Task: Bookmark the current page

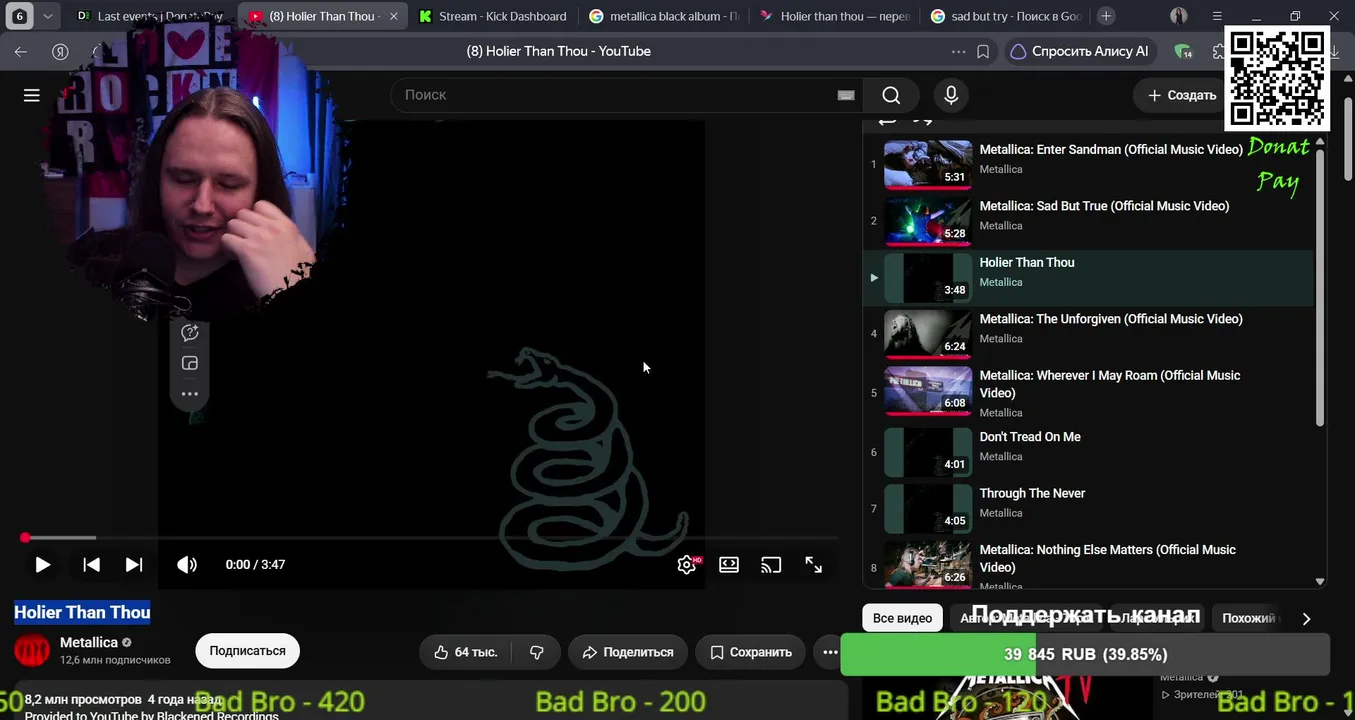Action: [x=983, y=52]
